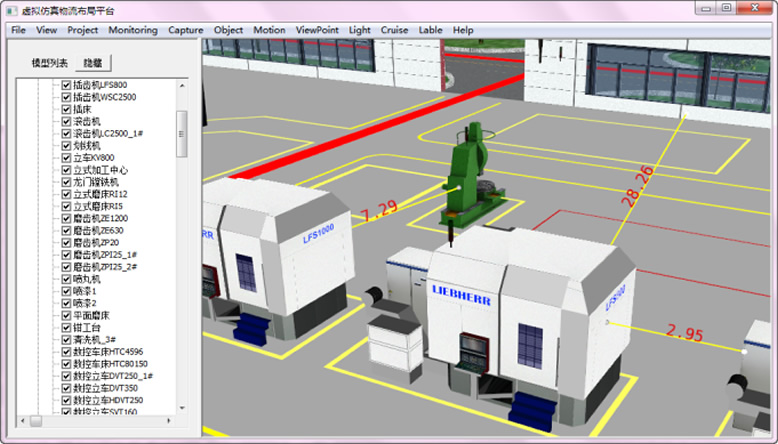Open the ViewPoint menu
Viewport: 778px width, 444px height.
point(317,30)
